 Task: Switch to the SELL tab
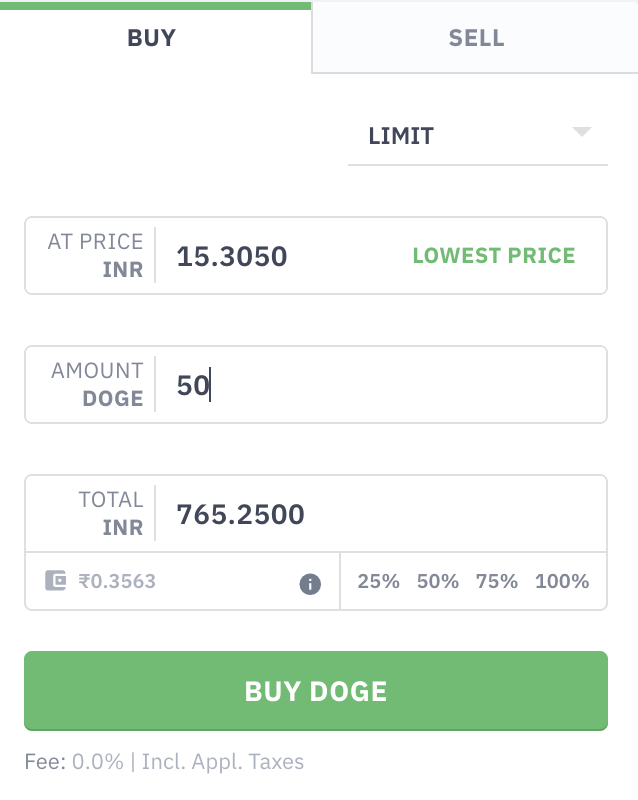point(476,38)
